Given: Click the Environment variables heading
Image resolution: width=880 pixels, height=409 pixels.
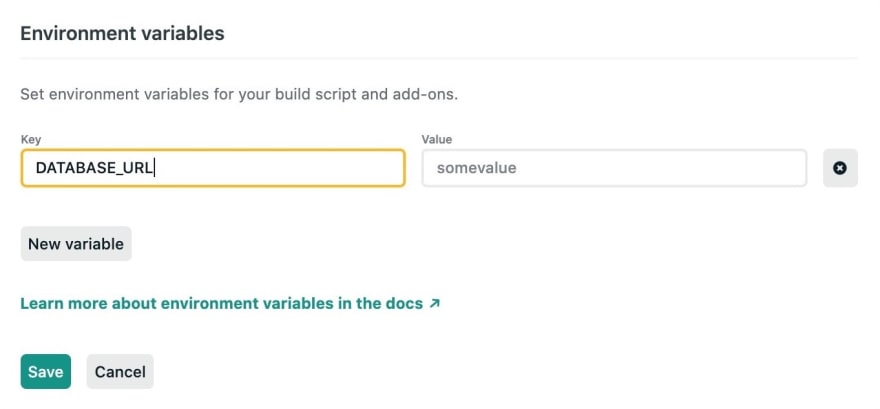Looking at the screenshot, I should pos(122,34).
